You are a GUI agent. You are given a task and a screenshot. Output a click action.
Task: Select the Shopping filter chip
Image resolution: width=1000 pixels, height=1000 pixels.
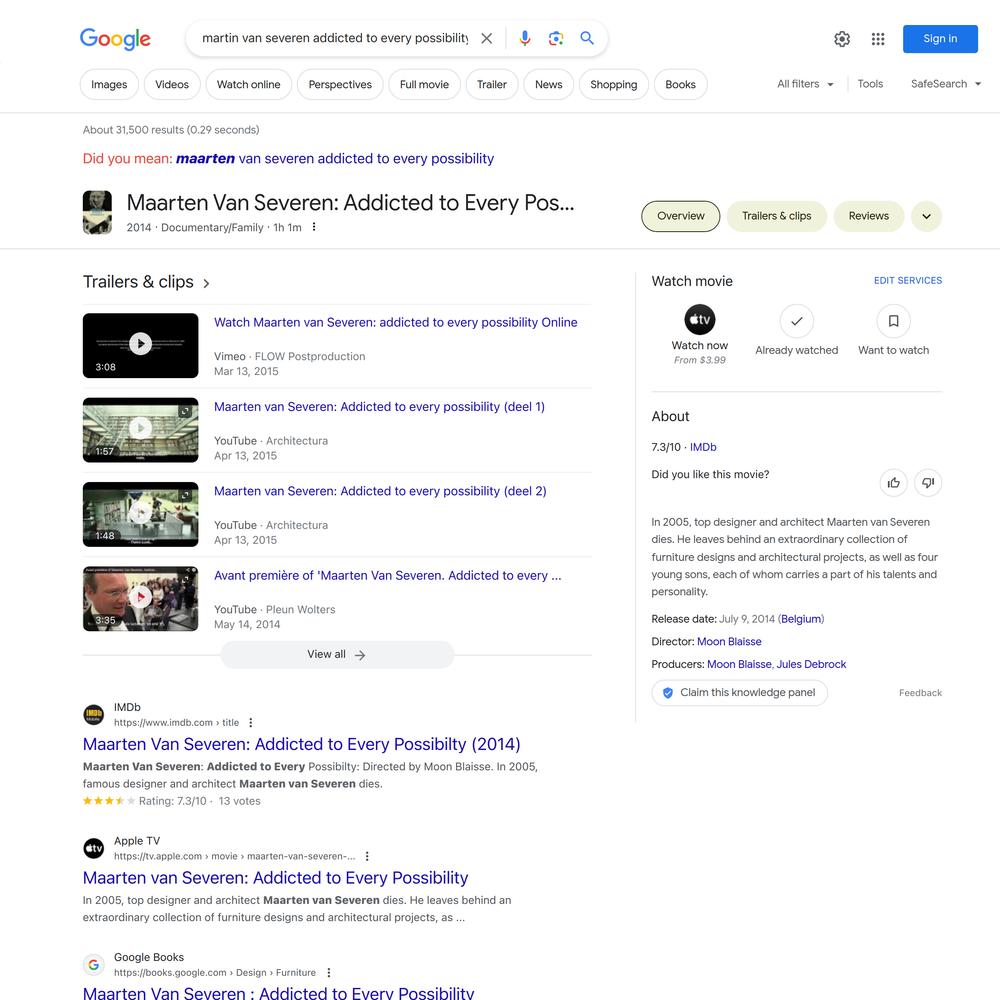614,84
